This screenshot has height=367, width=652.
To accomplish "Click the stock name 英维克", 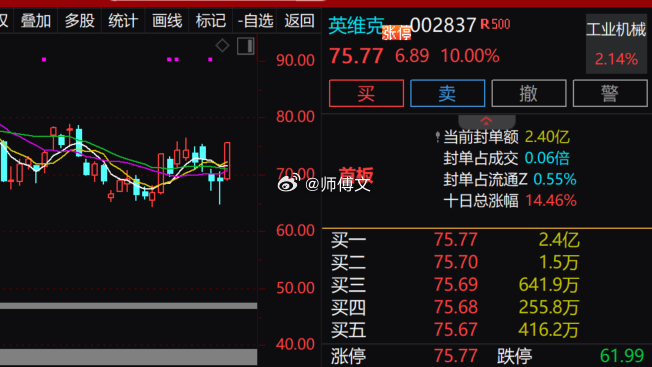I will coord(356,26).
